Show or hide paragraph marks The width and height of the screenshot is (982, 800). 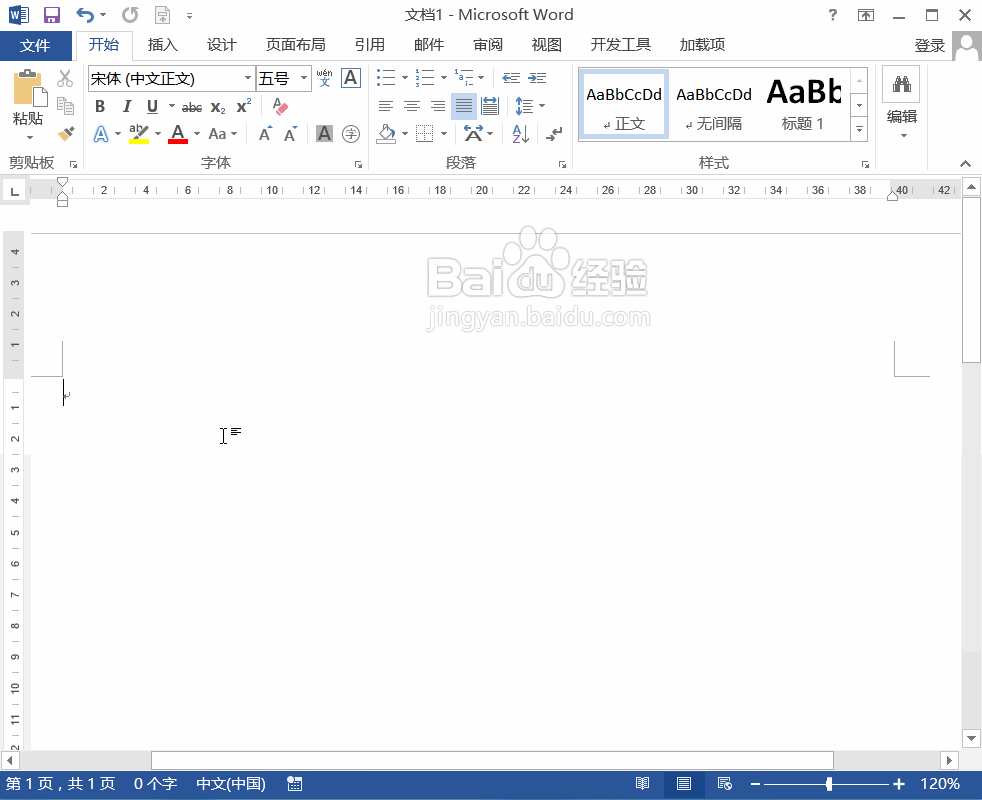(554, 133)
